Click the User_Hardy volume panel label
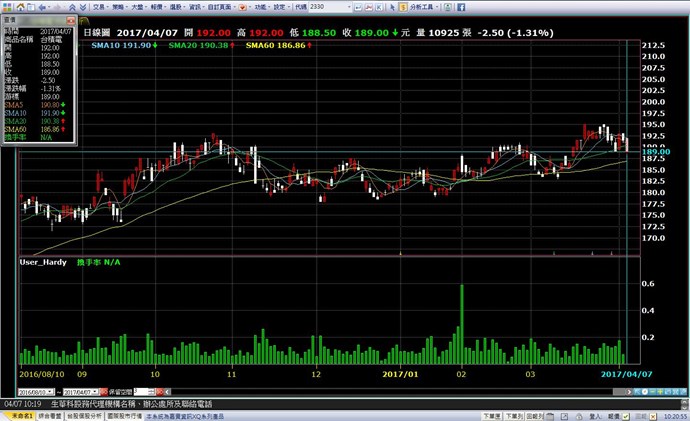 42,261
